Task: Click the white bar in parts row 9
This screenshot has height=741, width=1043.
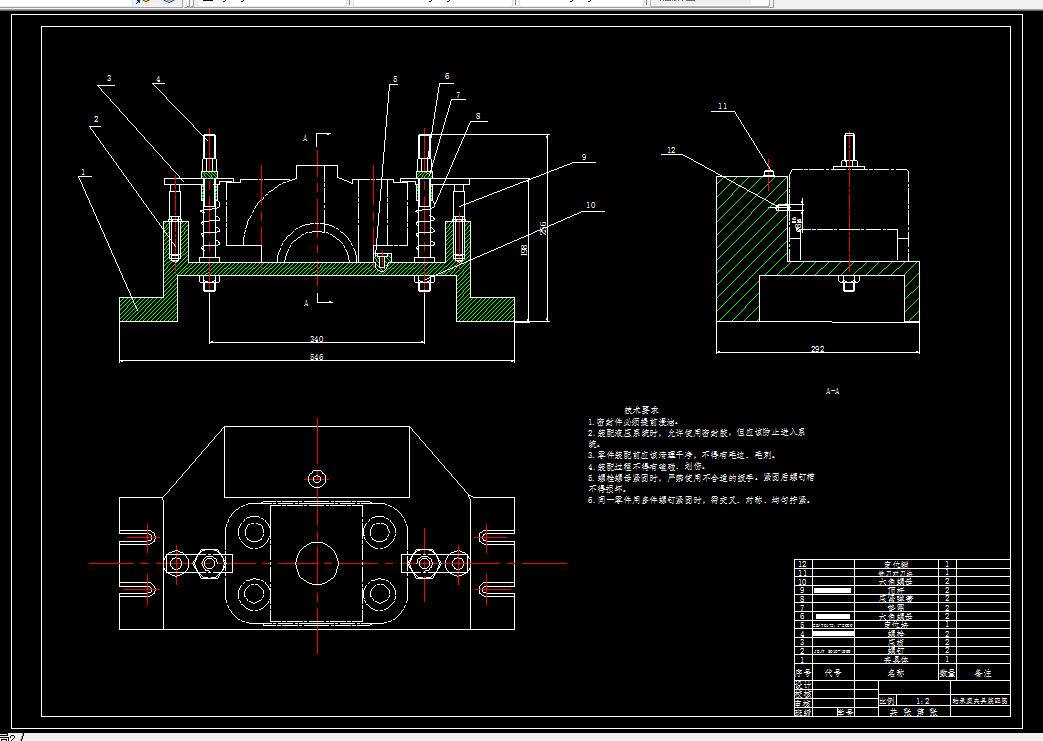Action: 833,590
